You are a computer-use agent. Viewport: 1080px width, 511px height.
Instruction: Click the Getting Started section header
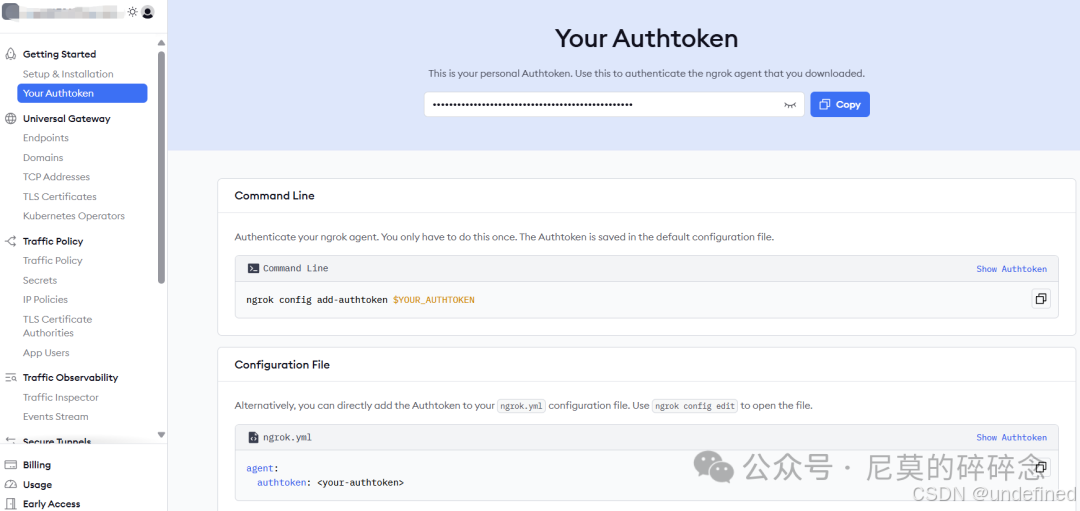coord(59,54)
